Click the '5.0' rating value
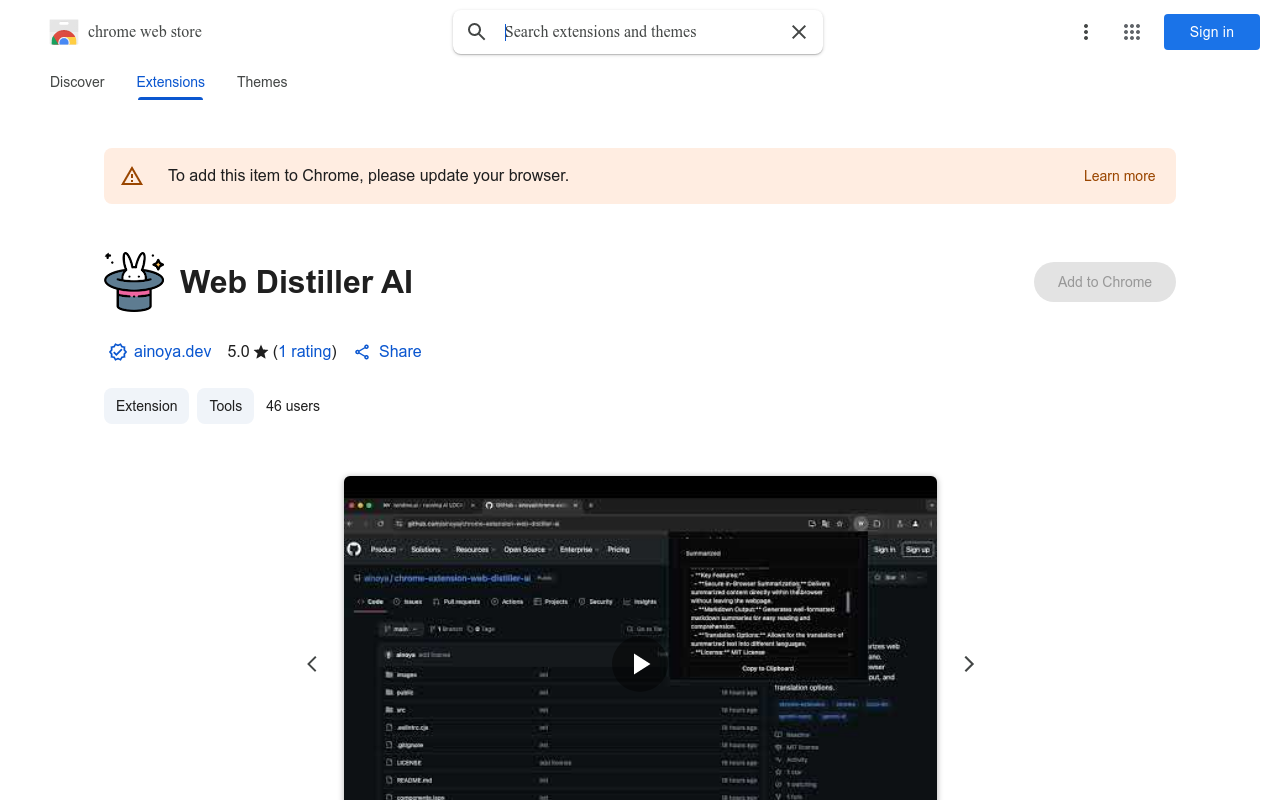 (238, 352)
